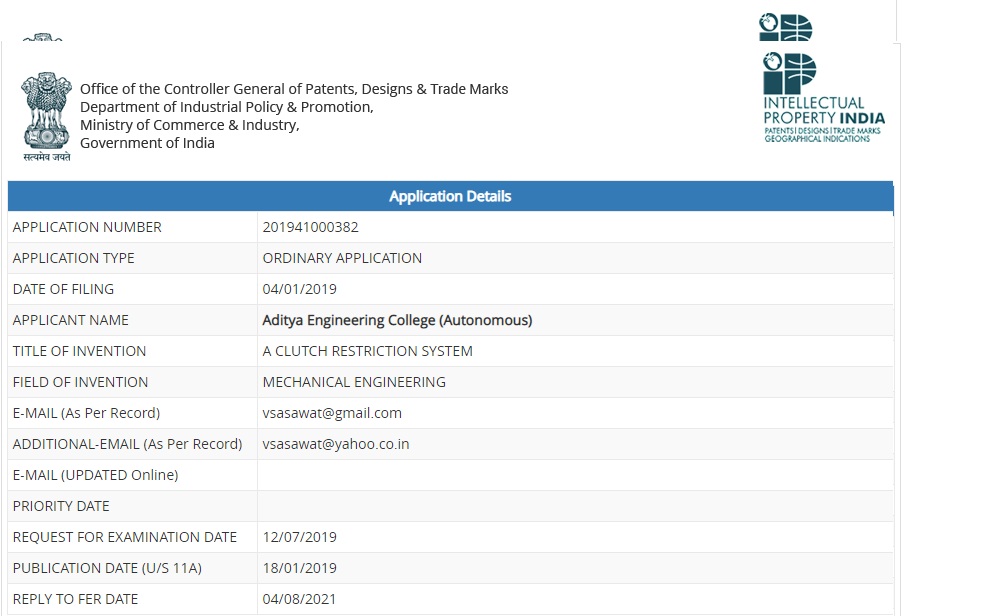
Task: Click the REPLY TO FER DATE label
Action: click(75, 599)
